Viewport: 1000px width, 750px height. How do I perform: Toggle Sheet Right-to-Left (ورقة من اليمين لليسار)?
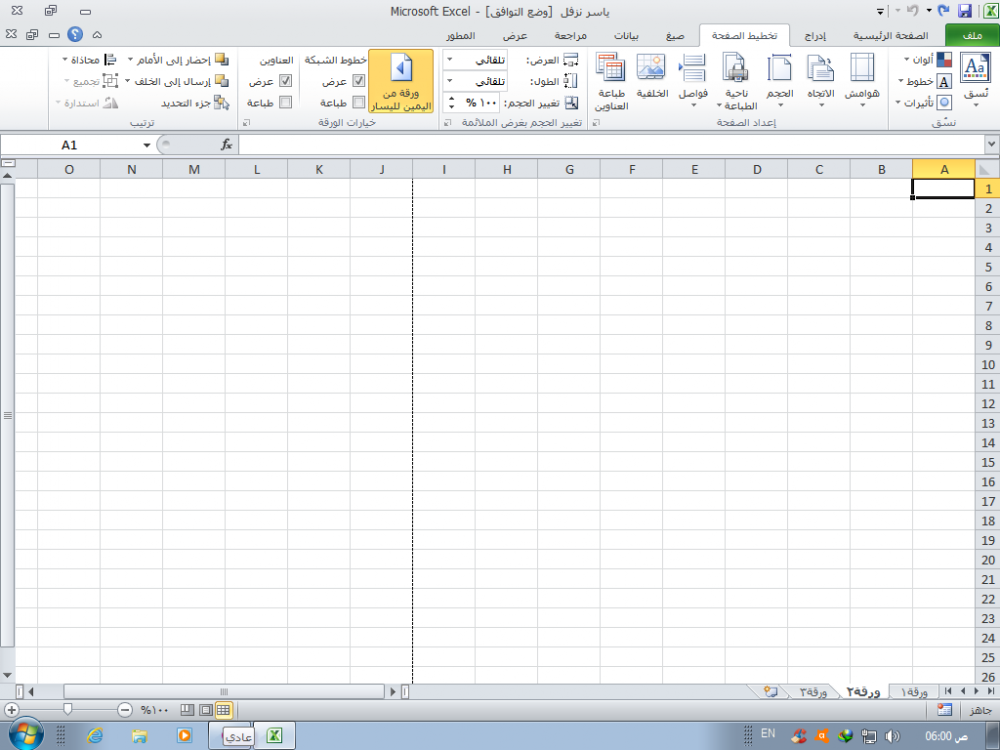tap(401, 82)
